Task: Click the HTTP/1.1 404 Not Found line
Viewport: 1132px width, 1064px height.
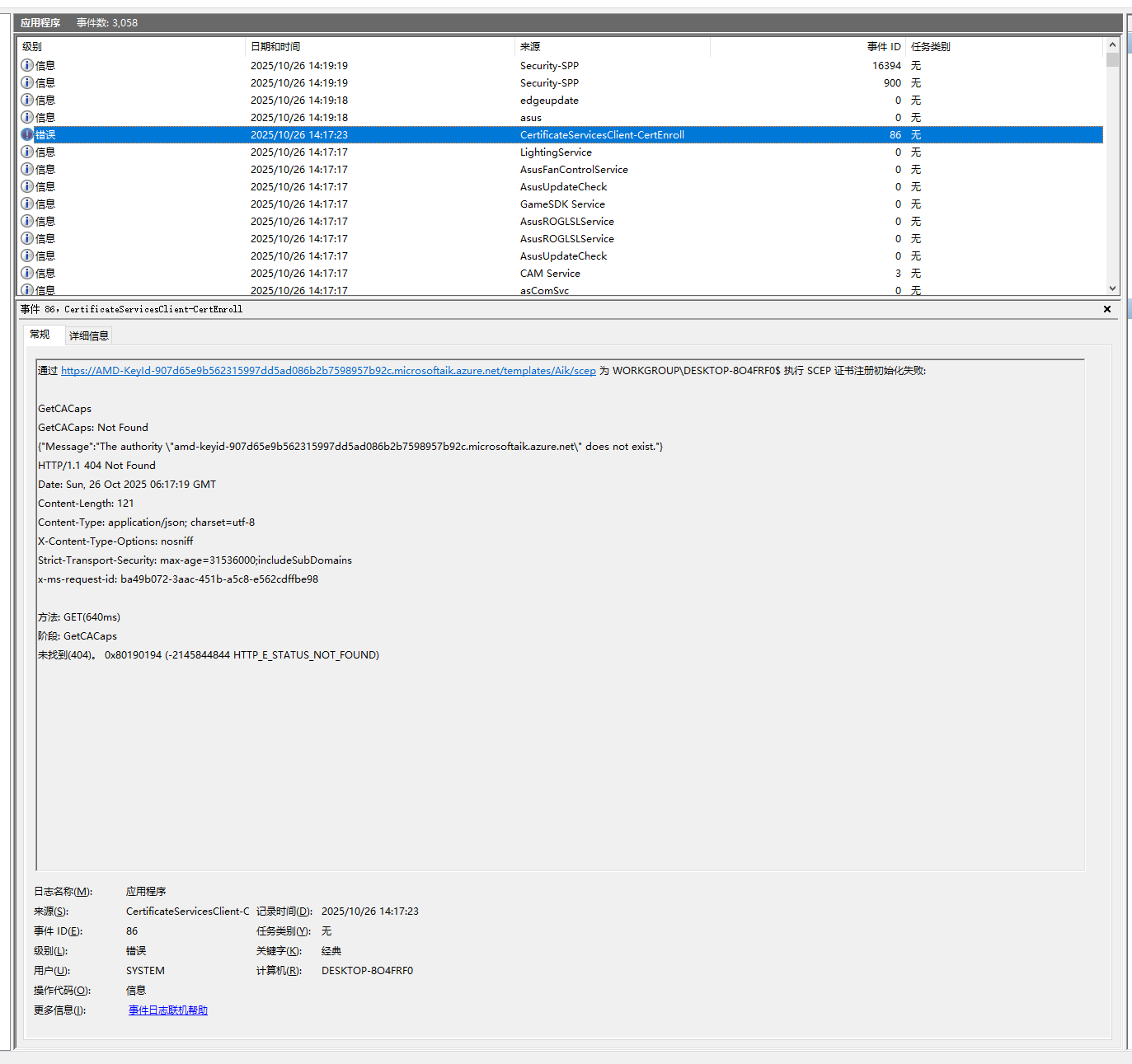Action: 96,466
